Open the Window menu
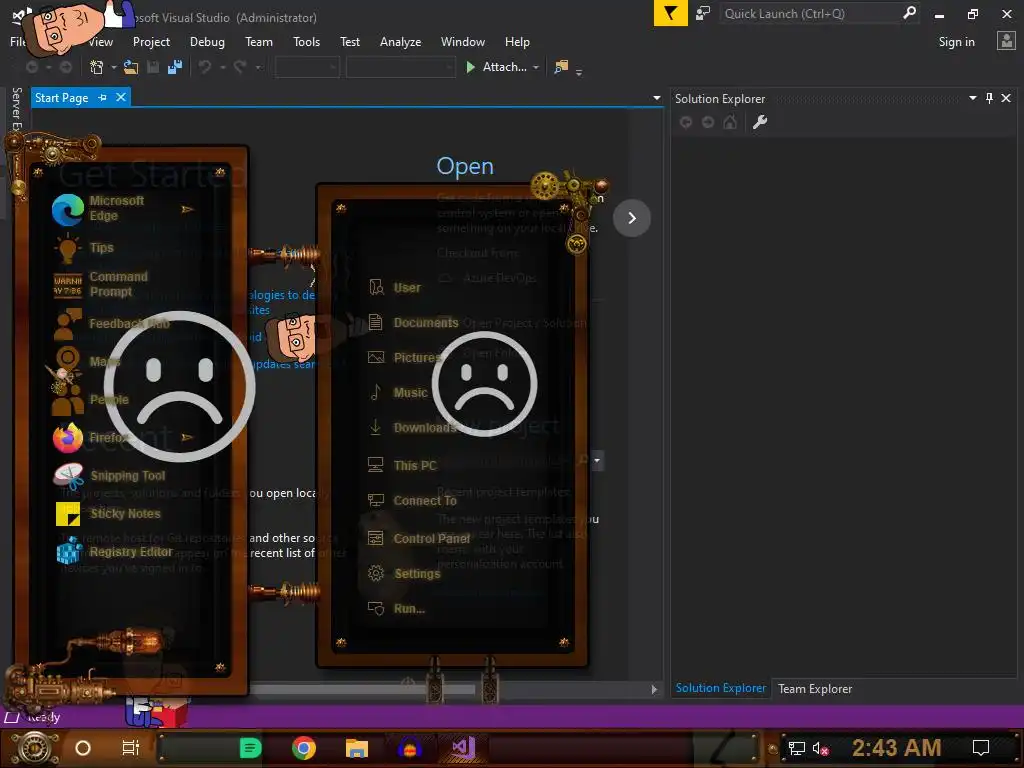 (x=462, y=42)
